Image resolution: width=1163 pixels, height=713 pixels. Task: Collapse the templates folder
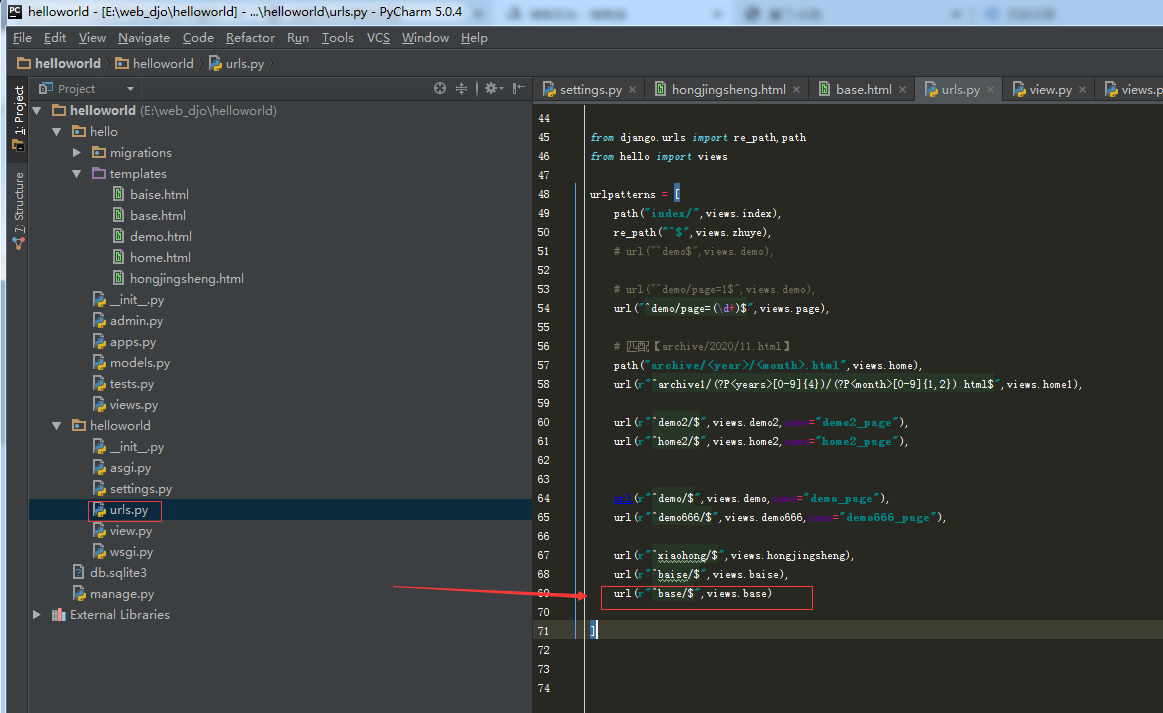[77, 174]
